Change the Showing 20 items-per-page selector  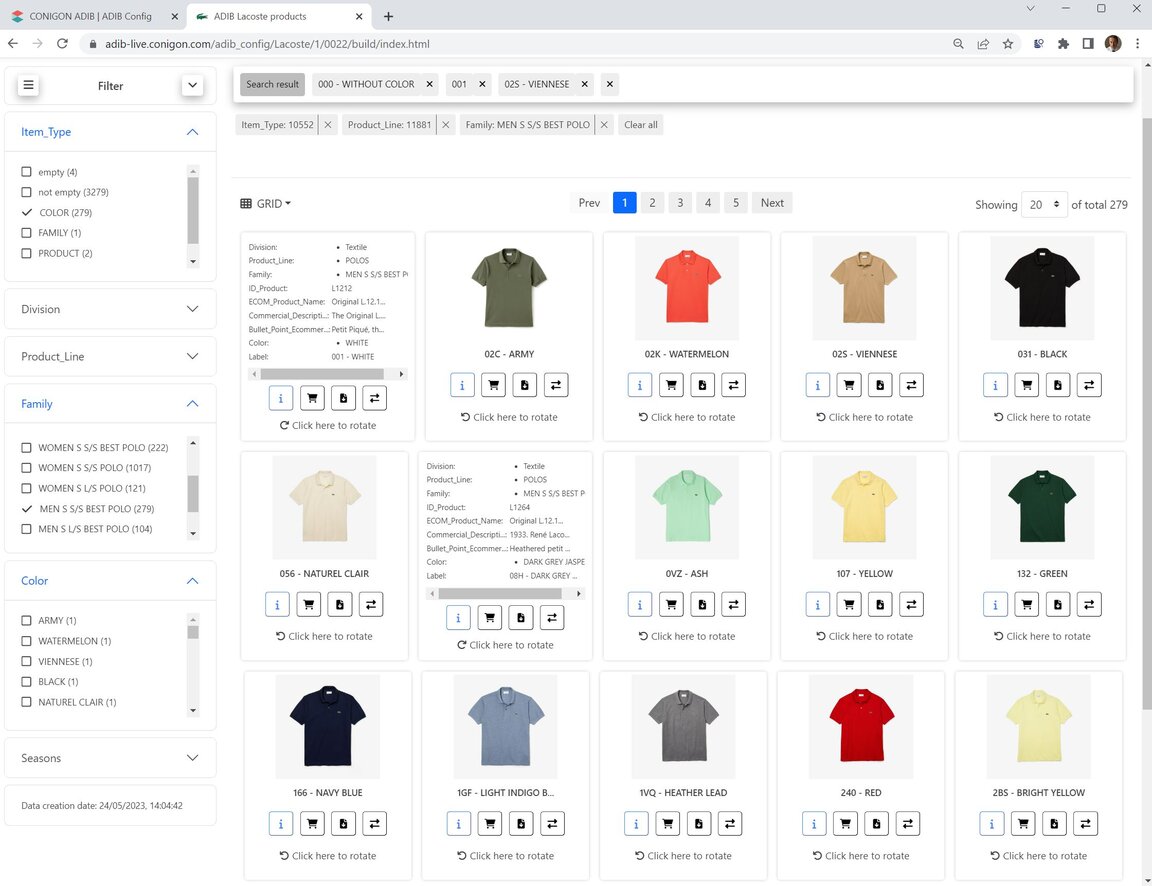1044,205
